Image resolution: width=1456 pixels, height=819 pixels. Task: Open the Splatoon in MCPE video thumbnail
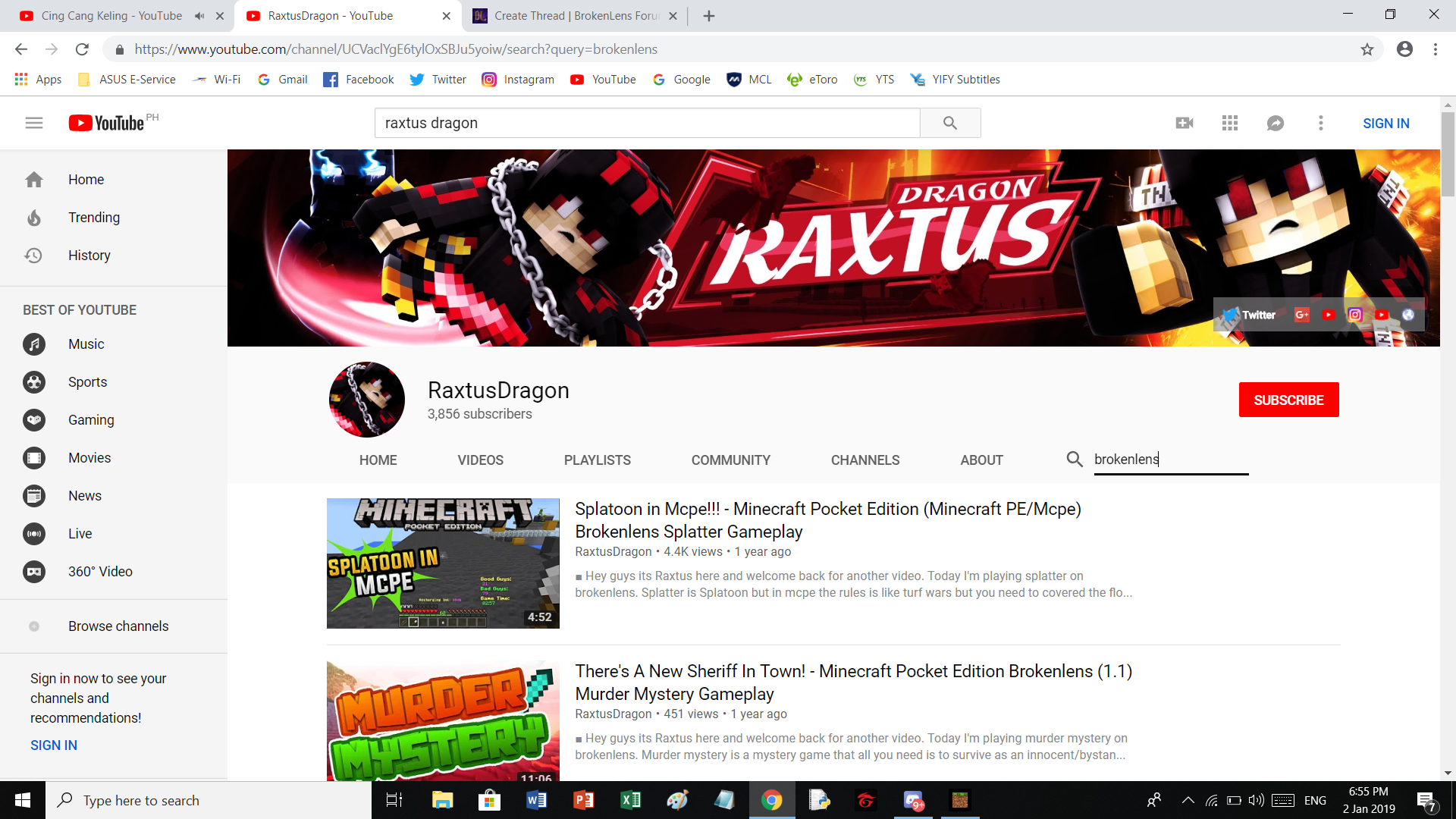(x=443, y=563)
